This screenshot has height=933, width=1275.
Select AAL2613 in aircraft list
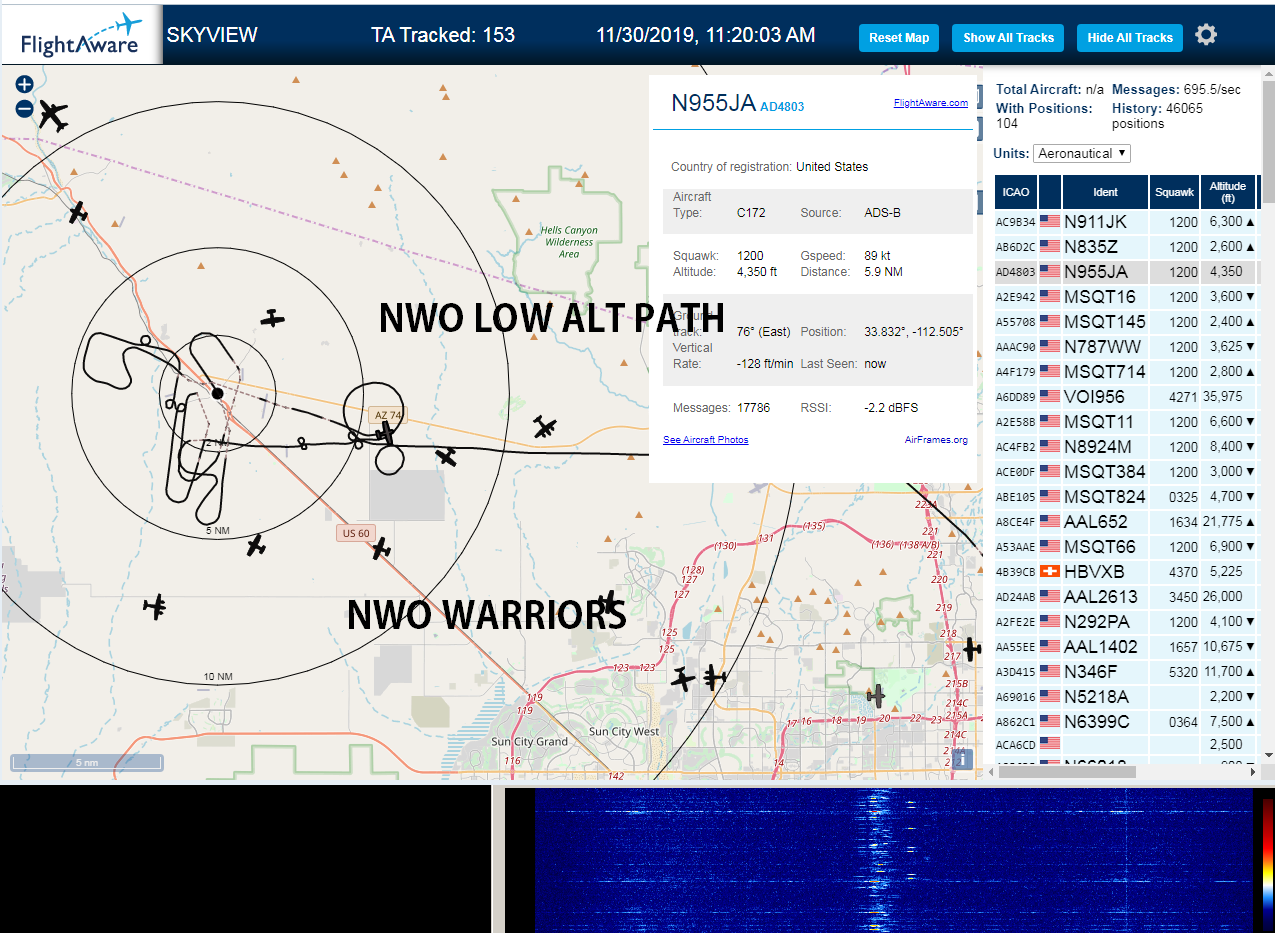(1125, 597)
